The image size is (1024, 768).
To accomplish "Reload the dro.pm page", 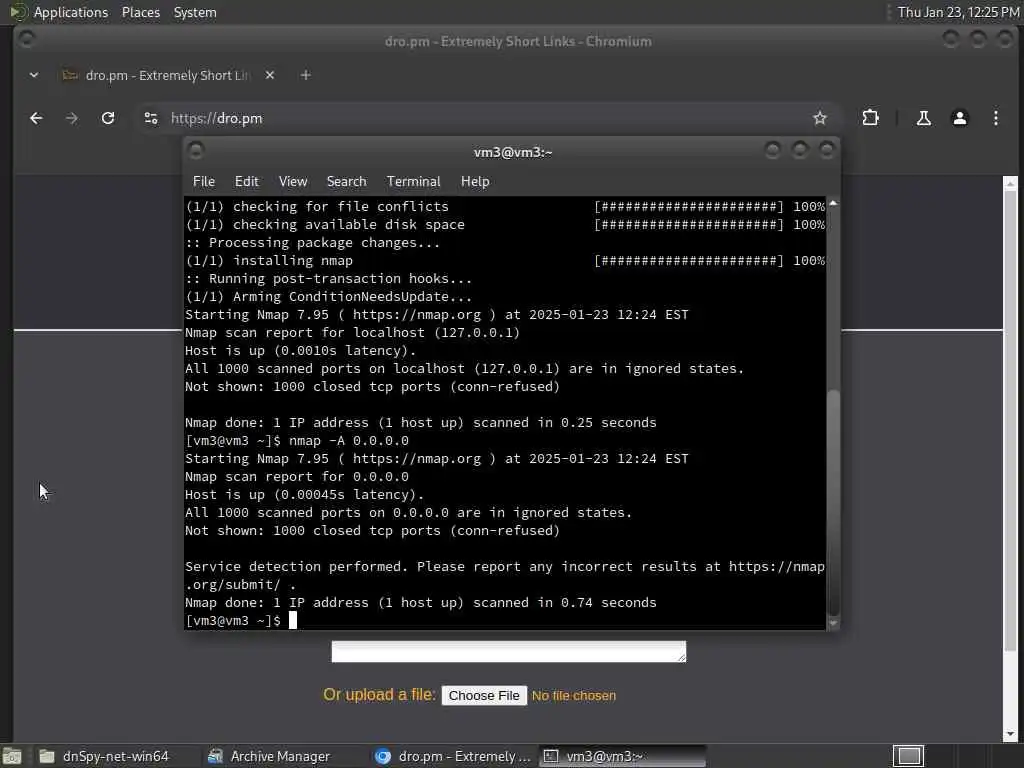I will (108, 118).
